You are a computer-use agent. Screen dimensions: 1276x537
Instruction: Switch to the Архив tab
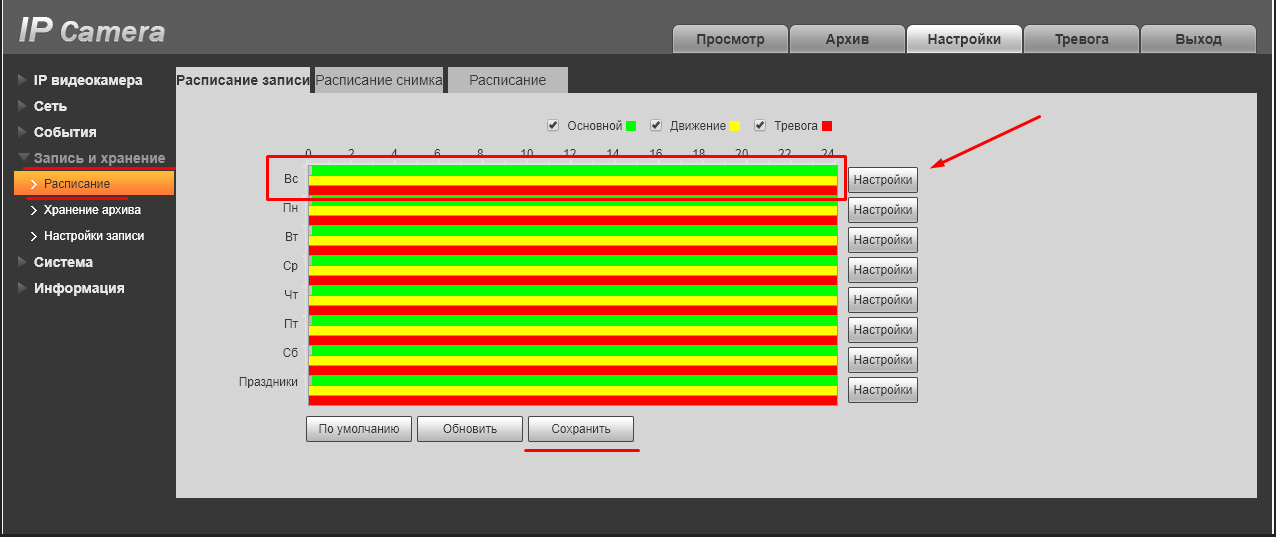[847, 39]
